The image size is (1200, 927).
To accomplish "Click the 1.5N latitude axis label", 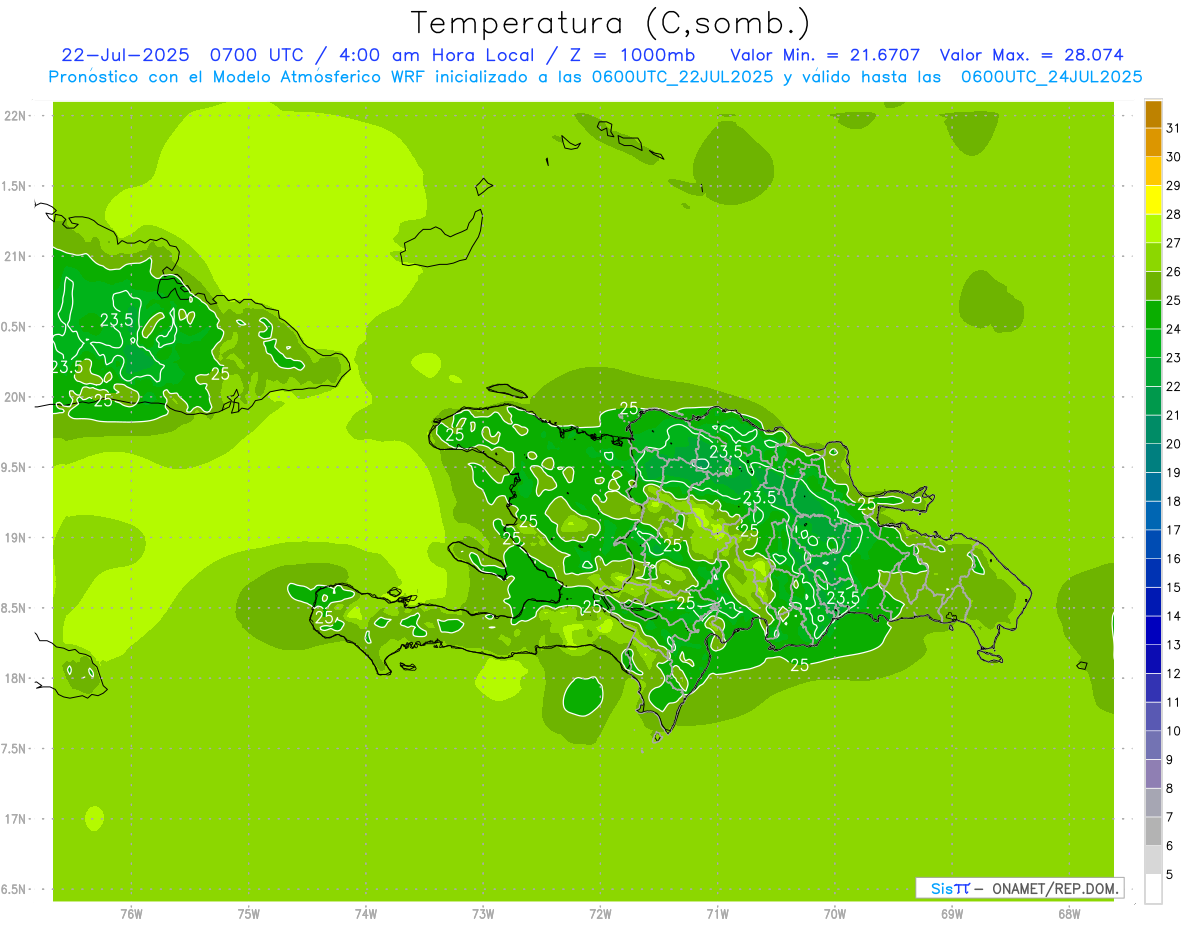I will click(x=15, y=186).
